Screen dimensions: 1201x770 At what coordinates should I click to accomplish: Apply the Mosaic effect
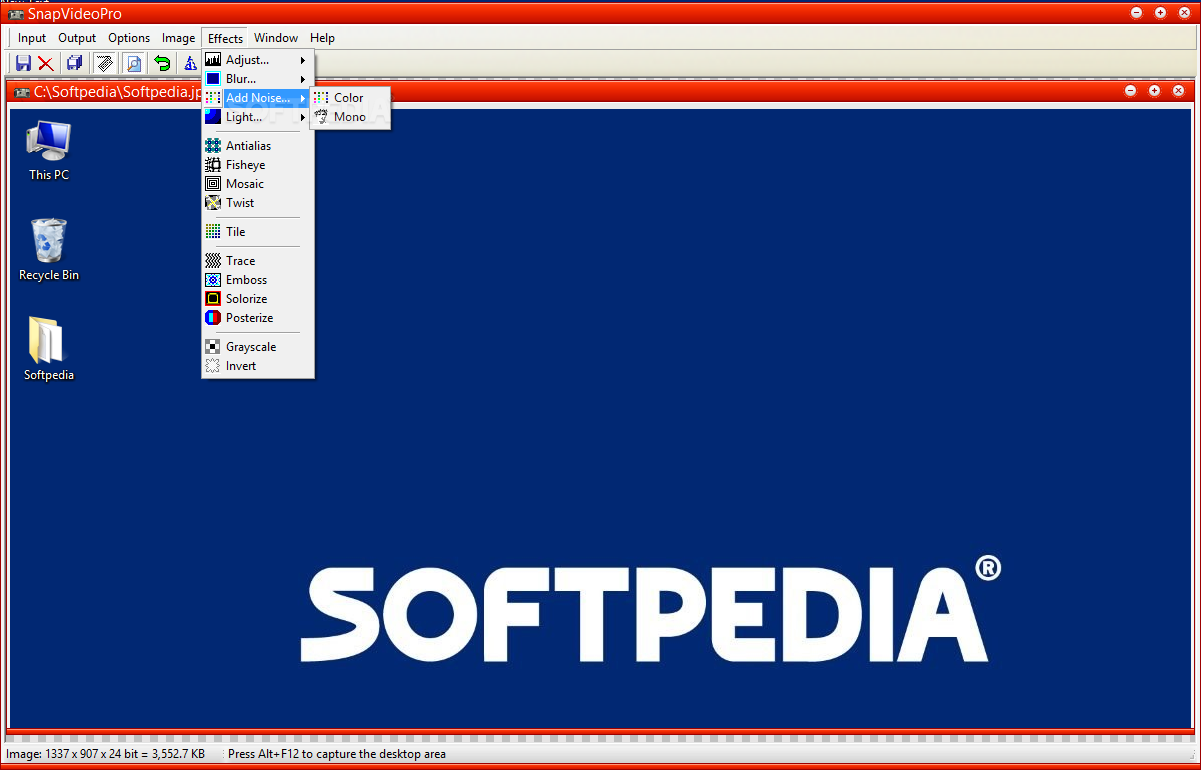tap(258, 184)
